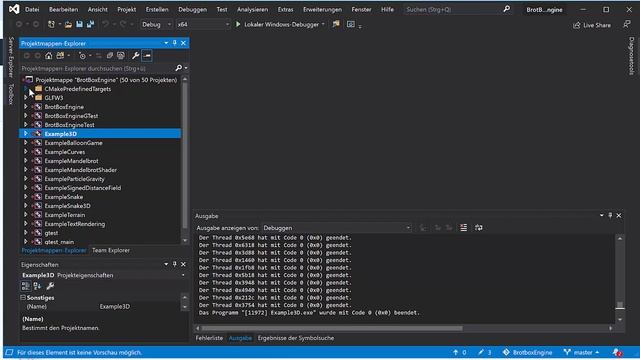Open Lokaler Windows-Debugger dropdown arrow

tap(323, 24)
